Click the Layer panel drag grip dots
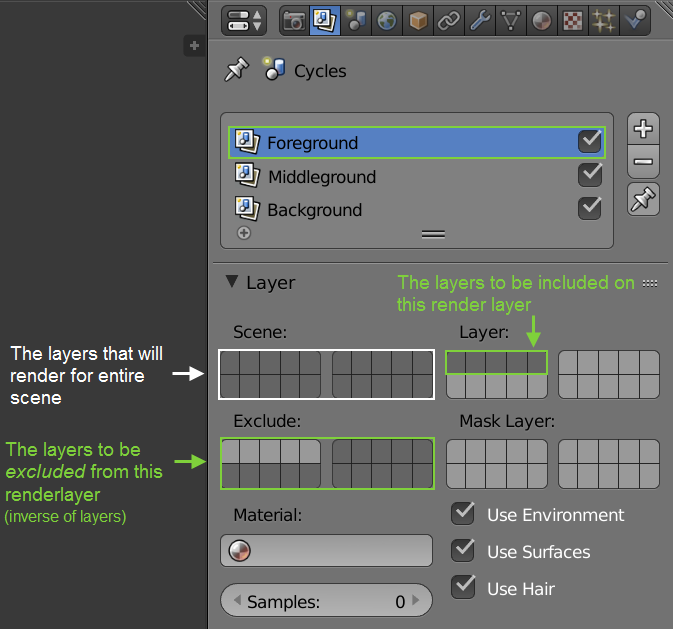The height and width of the screenshot is (629, 673). [x=650, y=283]
